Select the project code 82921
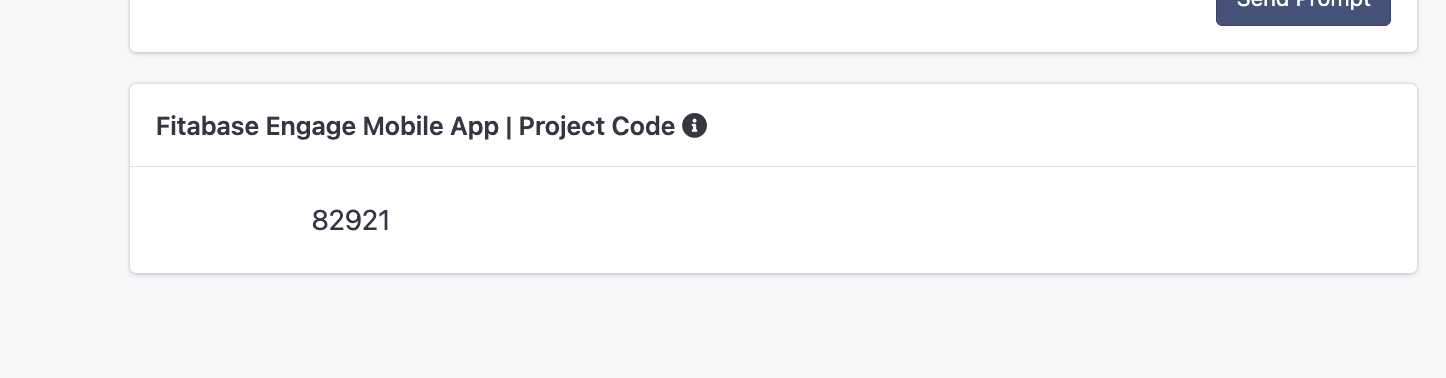 (x=351, y=220)
